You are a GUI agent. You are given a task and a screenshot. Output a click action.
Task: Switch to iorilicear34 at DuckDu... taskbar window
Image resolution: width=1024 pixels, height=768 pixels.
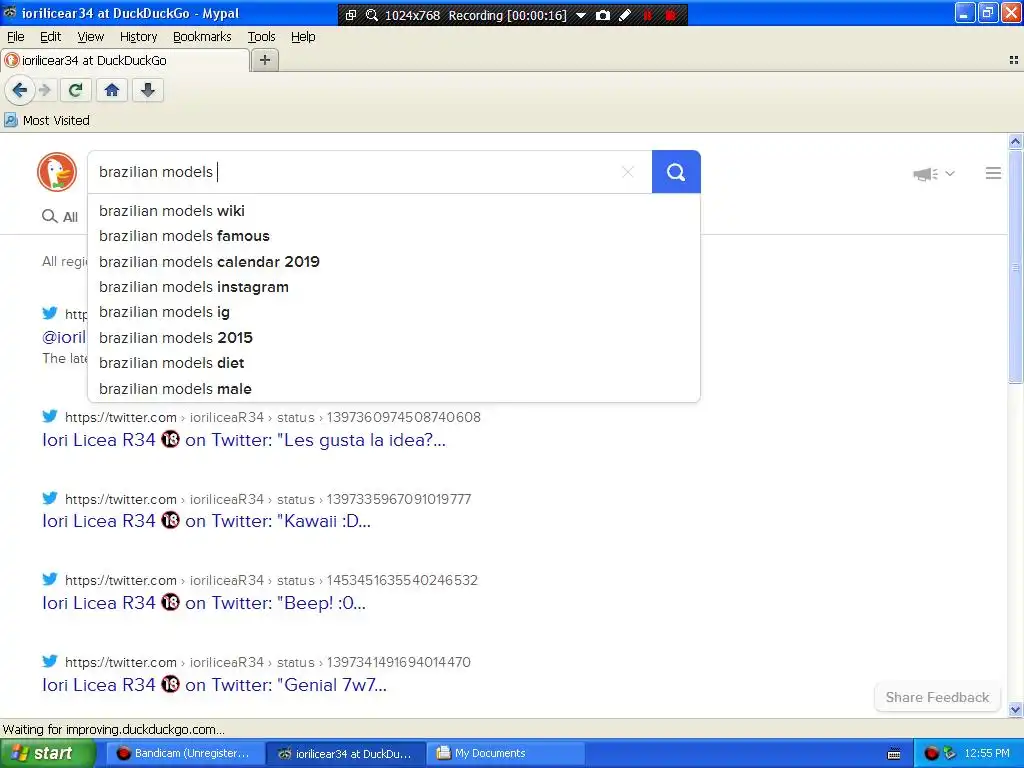coord(345,754)
